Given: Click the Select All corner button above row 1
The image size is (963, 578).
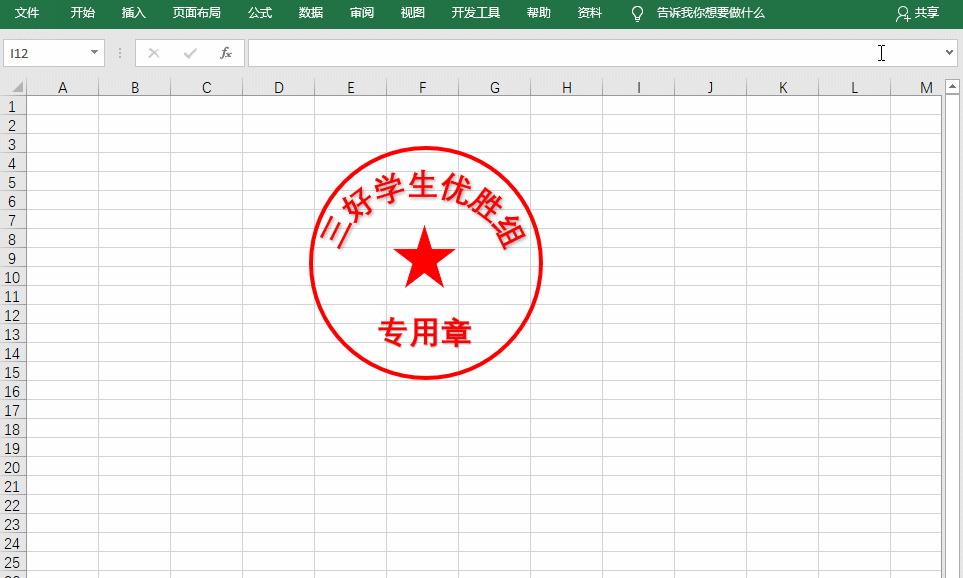Looking at the screenshot, I should (14, 86).
